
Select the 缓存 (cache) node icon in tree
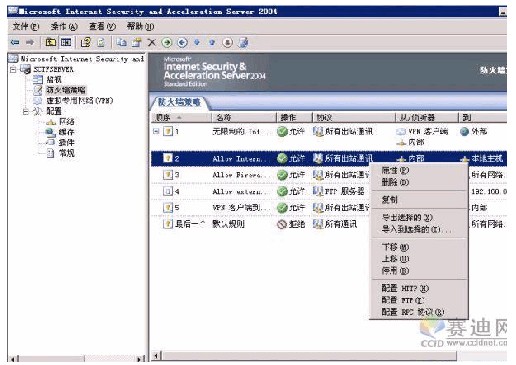click(x=51, y=132)
